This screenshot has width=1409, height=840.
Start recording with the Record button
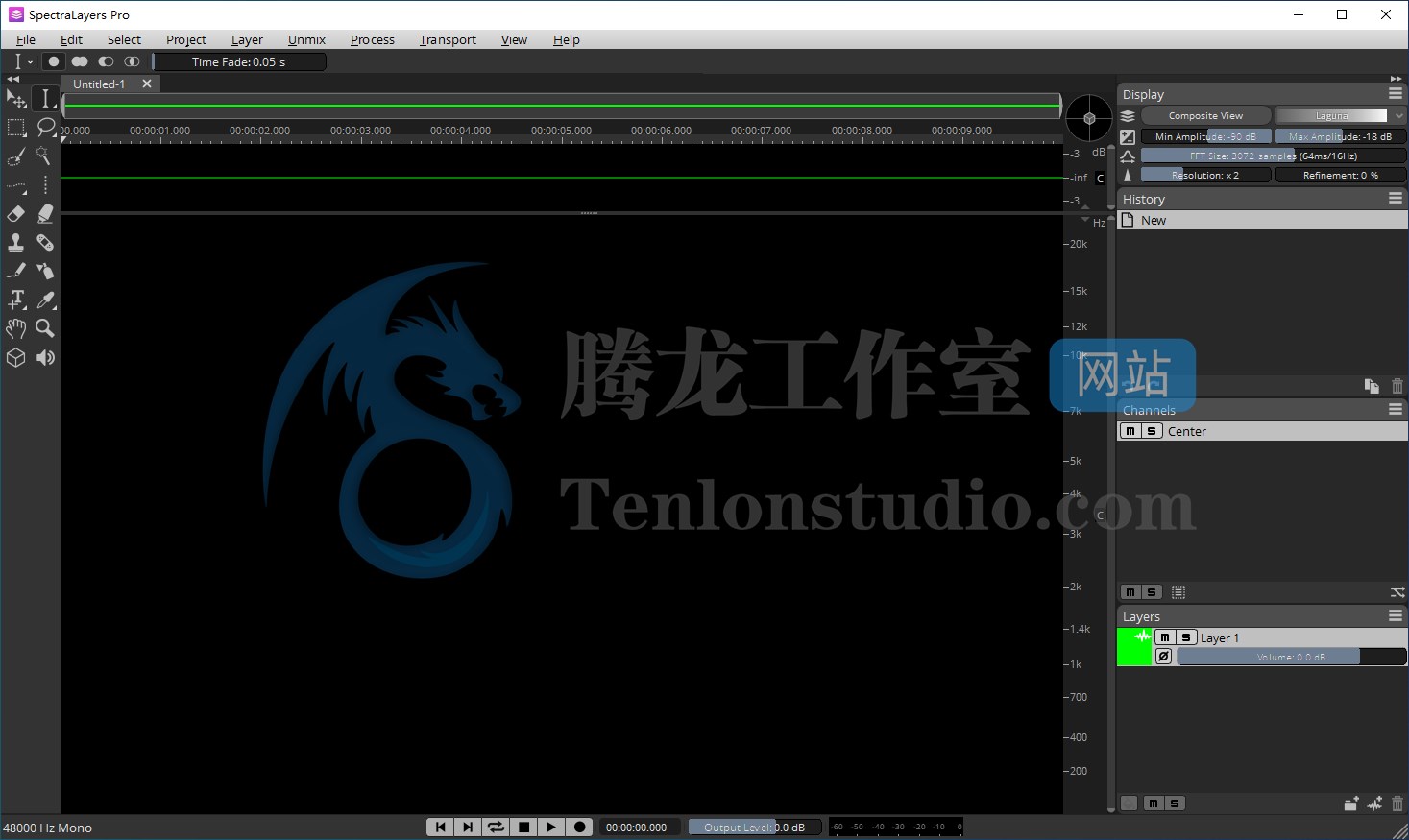point(579,827)
